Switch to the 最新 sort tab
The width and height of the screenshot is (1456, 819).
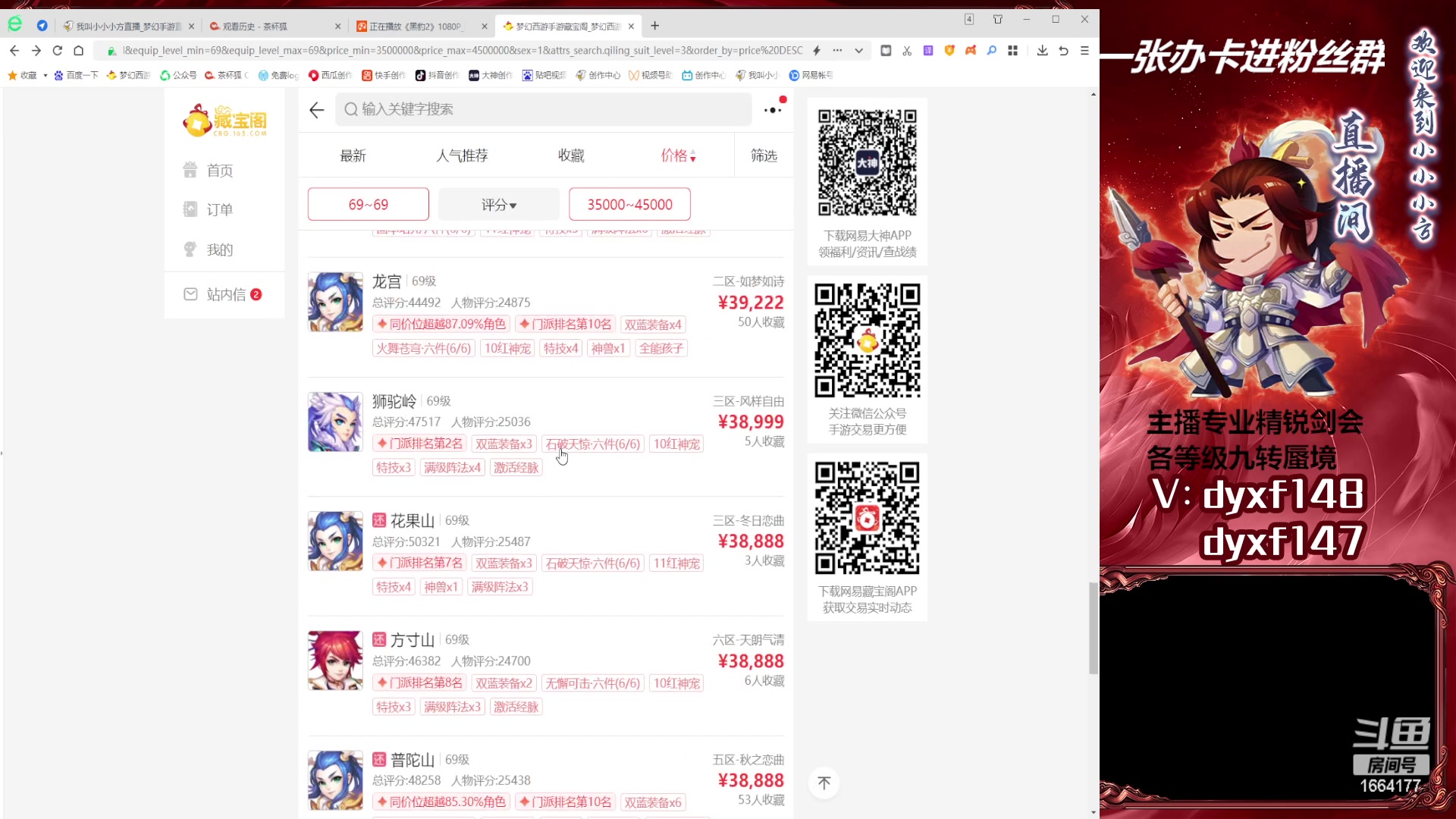point(353,155)
